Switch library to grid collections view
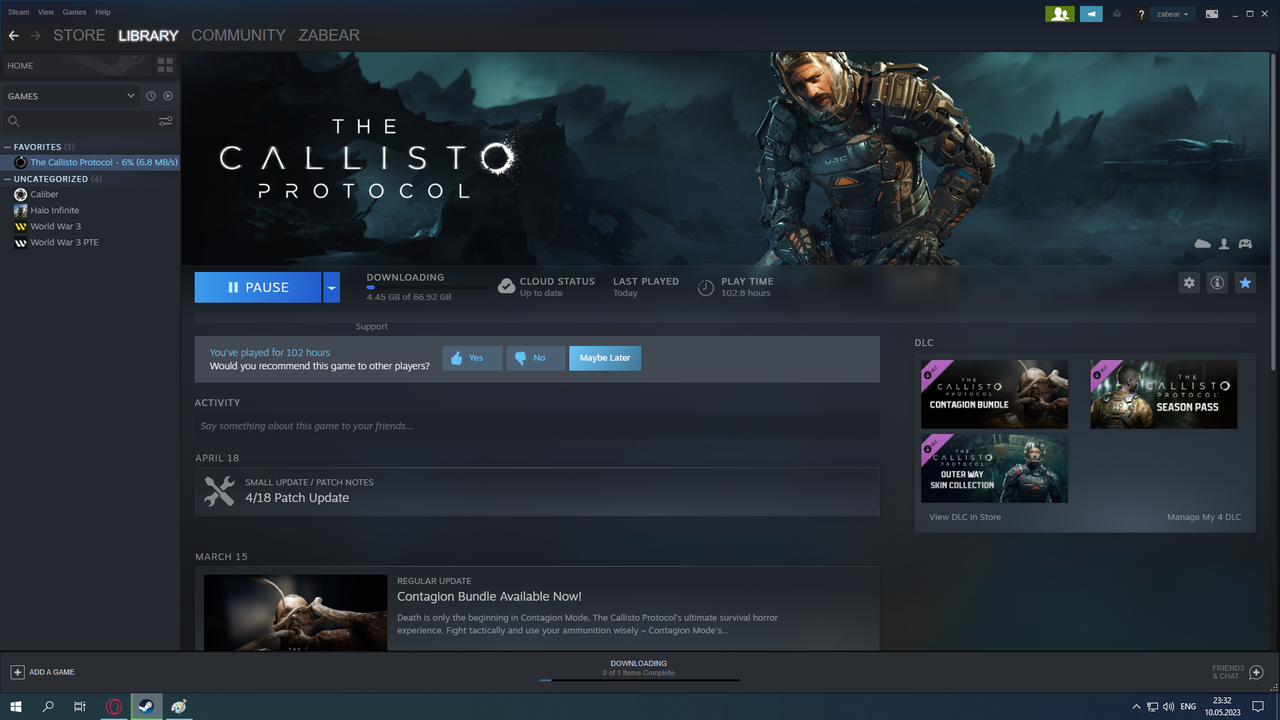Image resolution: width=1280 pixels, height=720 pixels. [165, 65]
